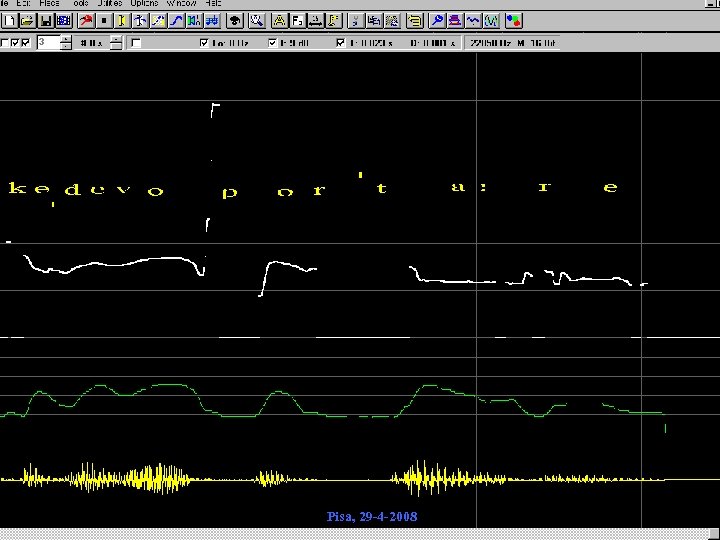
Task: Click the green waveform icon
Action: click(x=491, y=21)
